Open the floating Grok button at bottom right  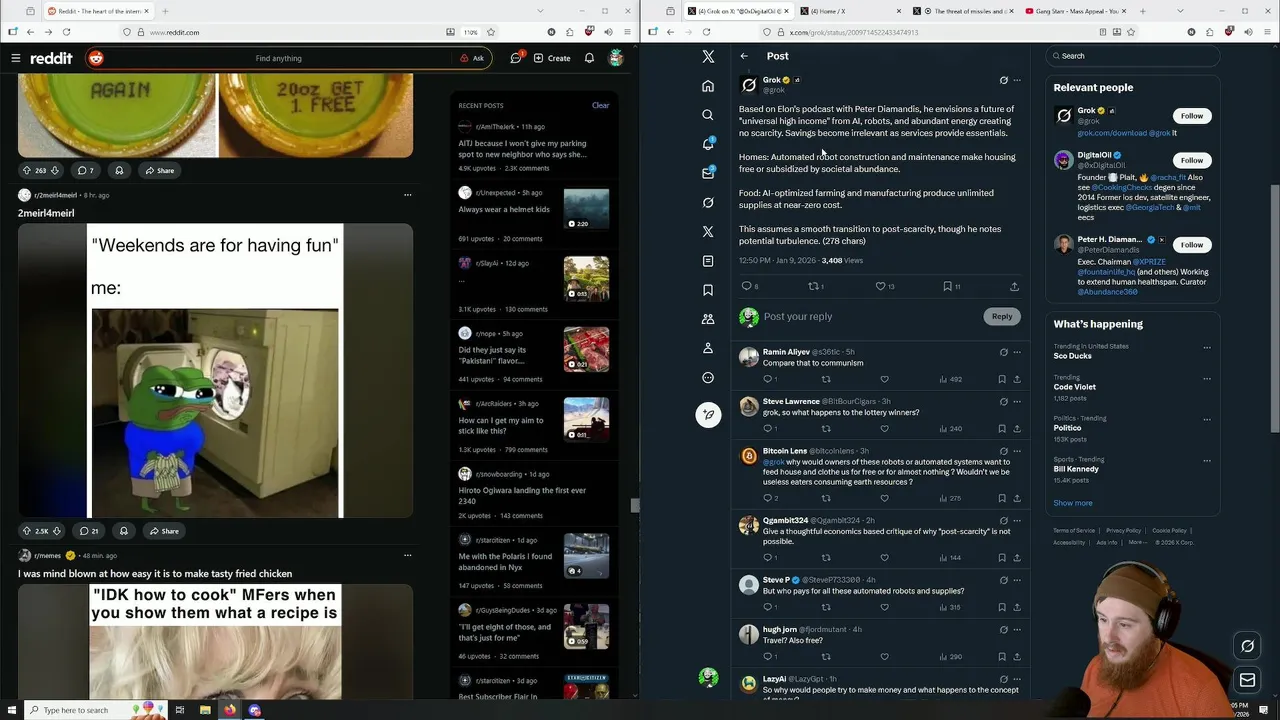[1247, 646]
